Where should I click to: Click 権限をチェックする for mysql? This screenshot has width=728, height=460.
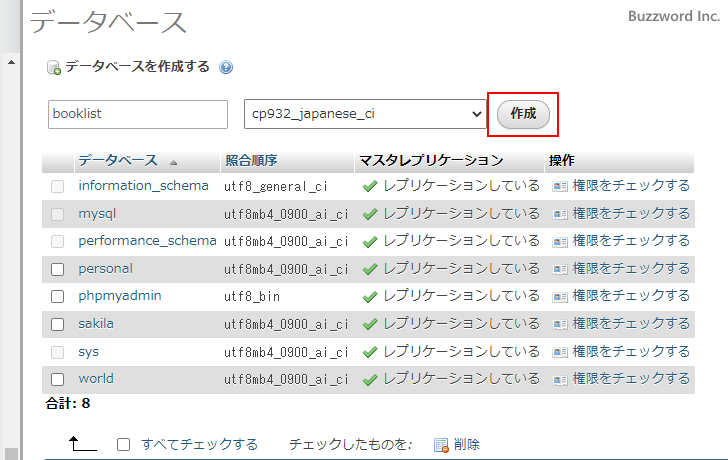coord(631,214)
